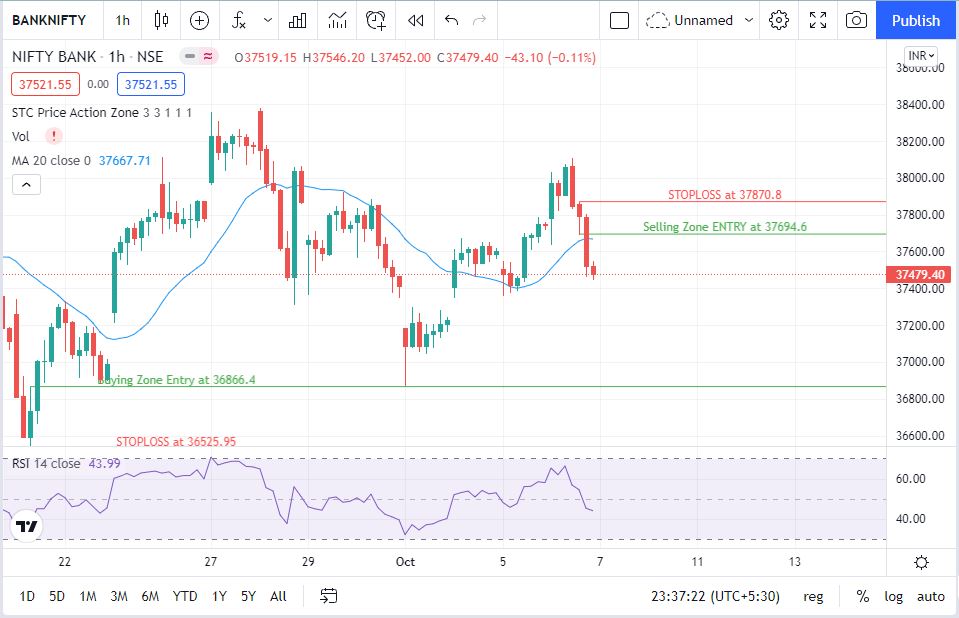
Task: Open the go to date calendar icon
Action: click(328, 596)
